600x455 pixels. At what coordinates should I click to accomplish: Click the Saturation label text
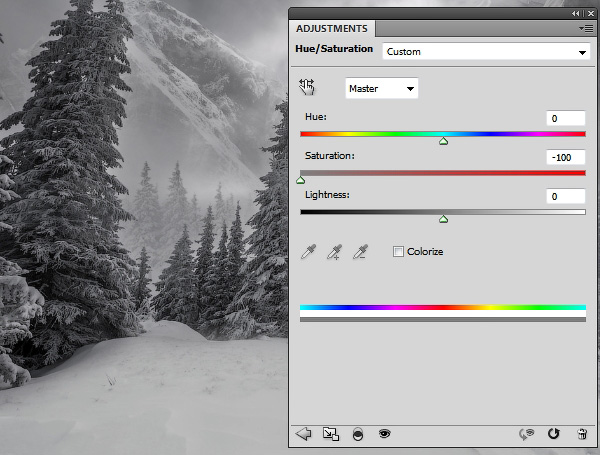(x=329, y=156)
